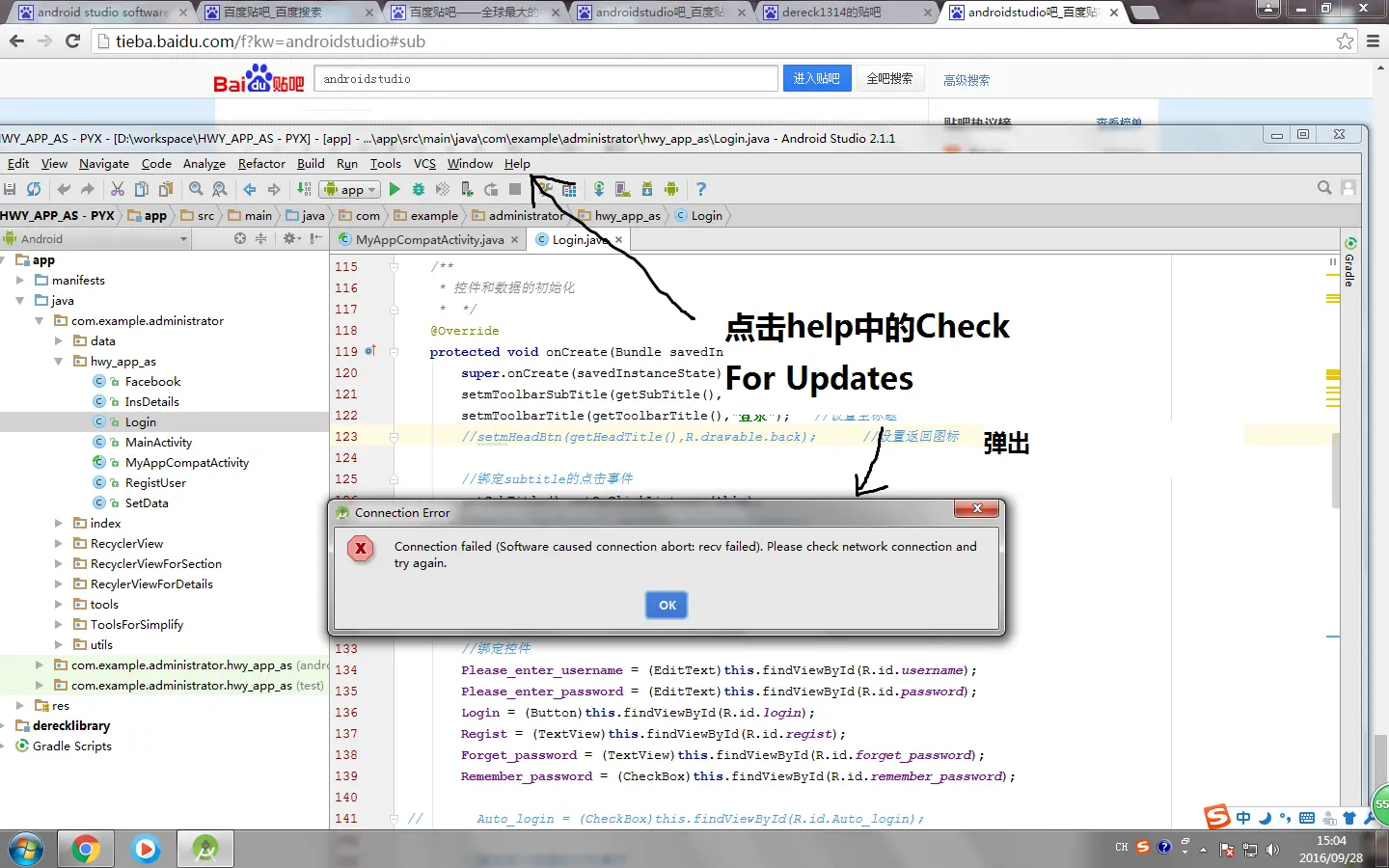Select the Facebook class
Image resolution: width=1389 pixels, height=868 pixels.
pos(152,382)
